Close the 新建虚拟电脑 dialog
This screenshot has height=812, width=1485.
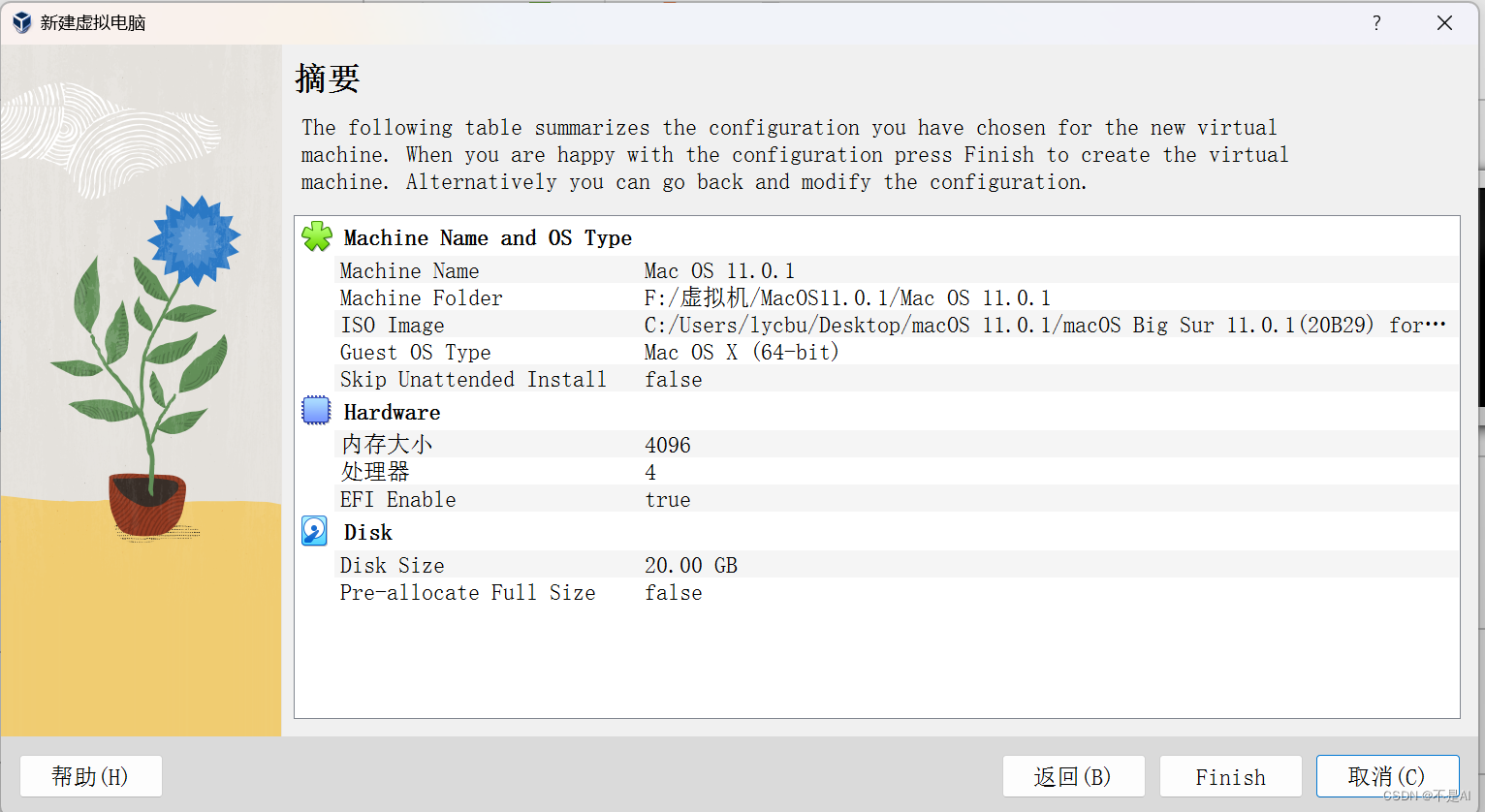tap(1444, 22)
